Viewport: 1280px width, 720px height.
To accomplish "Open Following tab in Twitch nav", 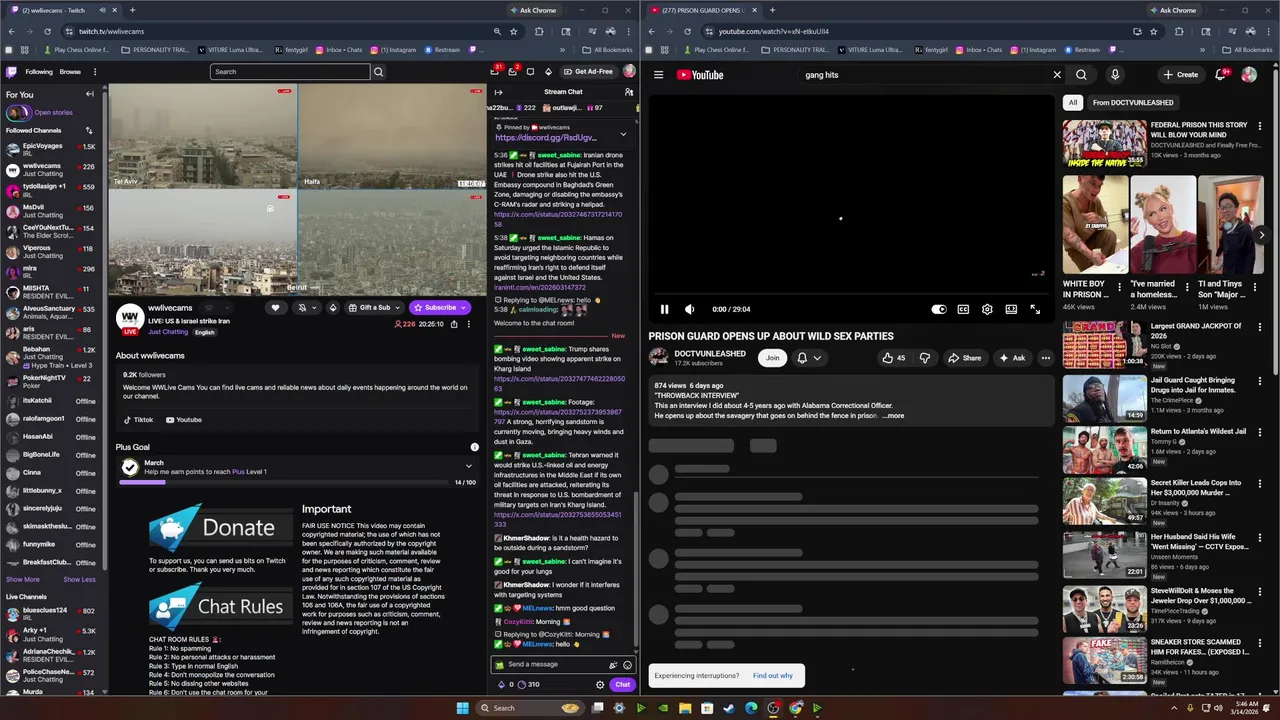I will click(39, 72).
